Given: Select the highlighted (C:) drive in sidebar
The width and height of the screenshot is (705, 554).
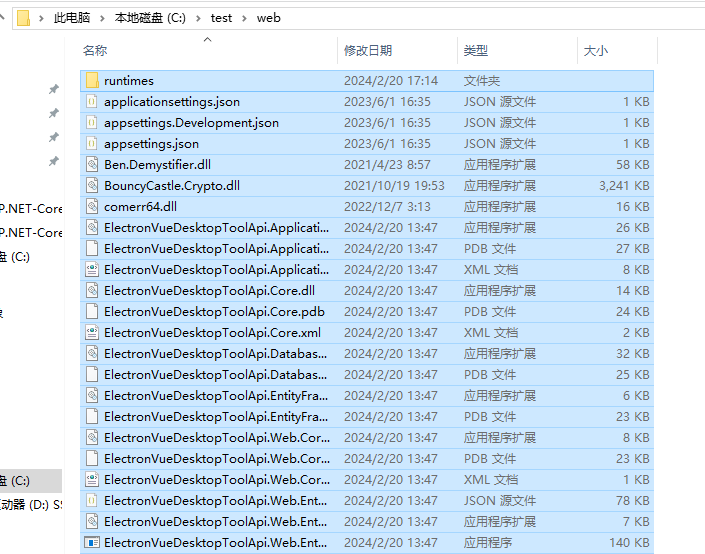Looking at the screenshot, I should 31,481.
